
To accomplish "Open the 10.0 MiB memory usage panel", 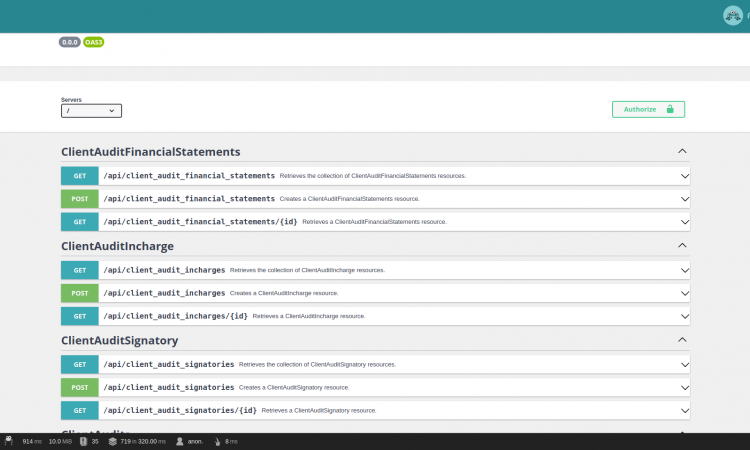I will pyautogui.click(x=61, y=440).
